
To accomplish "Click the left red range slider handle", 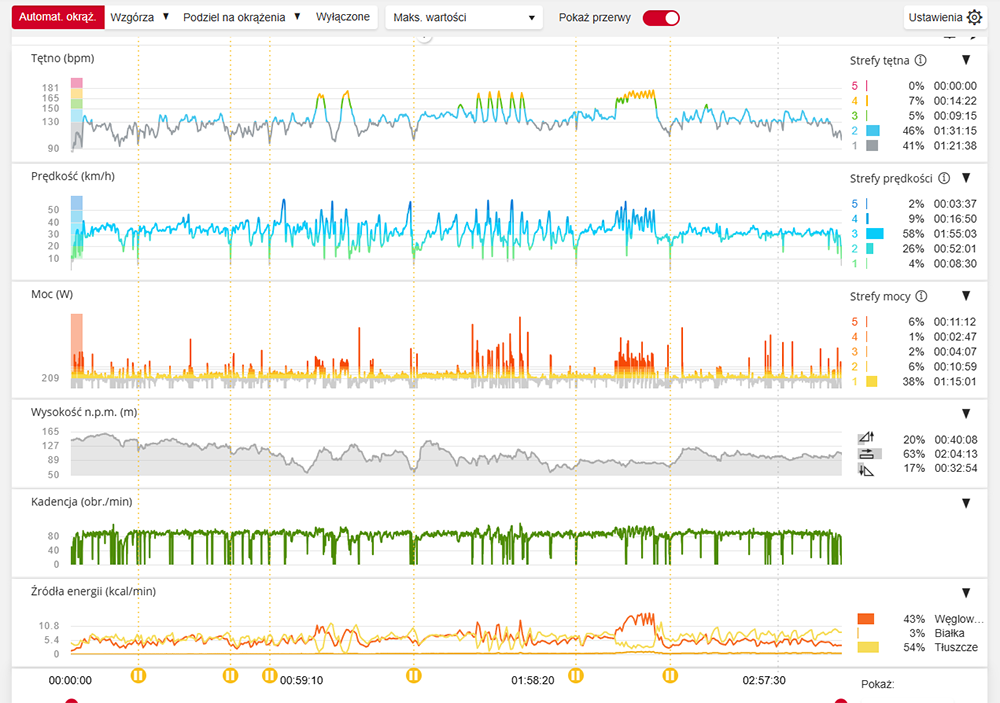I will click(x=71, y=701).
